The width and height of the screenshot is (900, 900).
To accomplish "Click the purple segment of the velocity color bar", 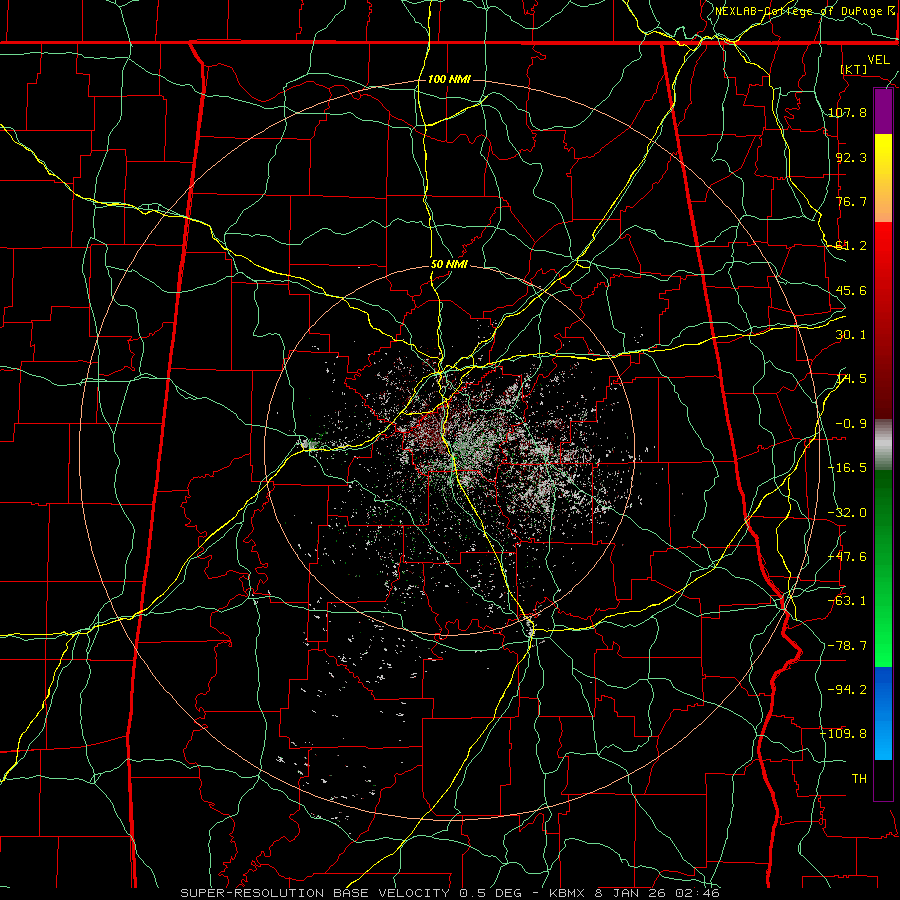I will coord(883,112).
